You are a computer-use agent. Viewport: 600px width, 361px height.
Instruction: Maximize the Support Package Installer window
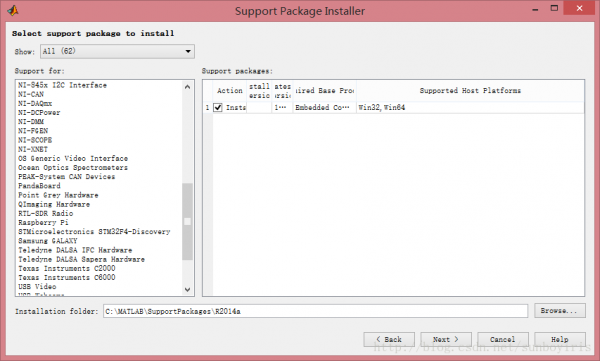[x=554, y=8]
